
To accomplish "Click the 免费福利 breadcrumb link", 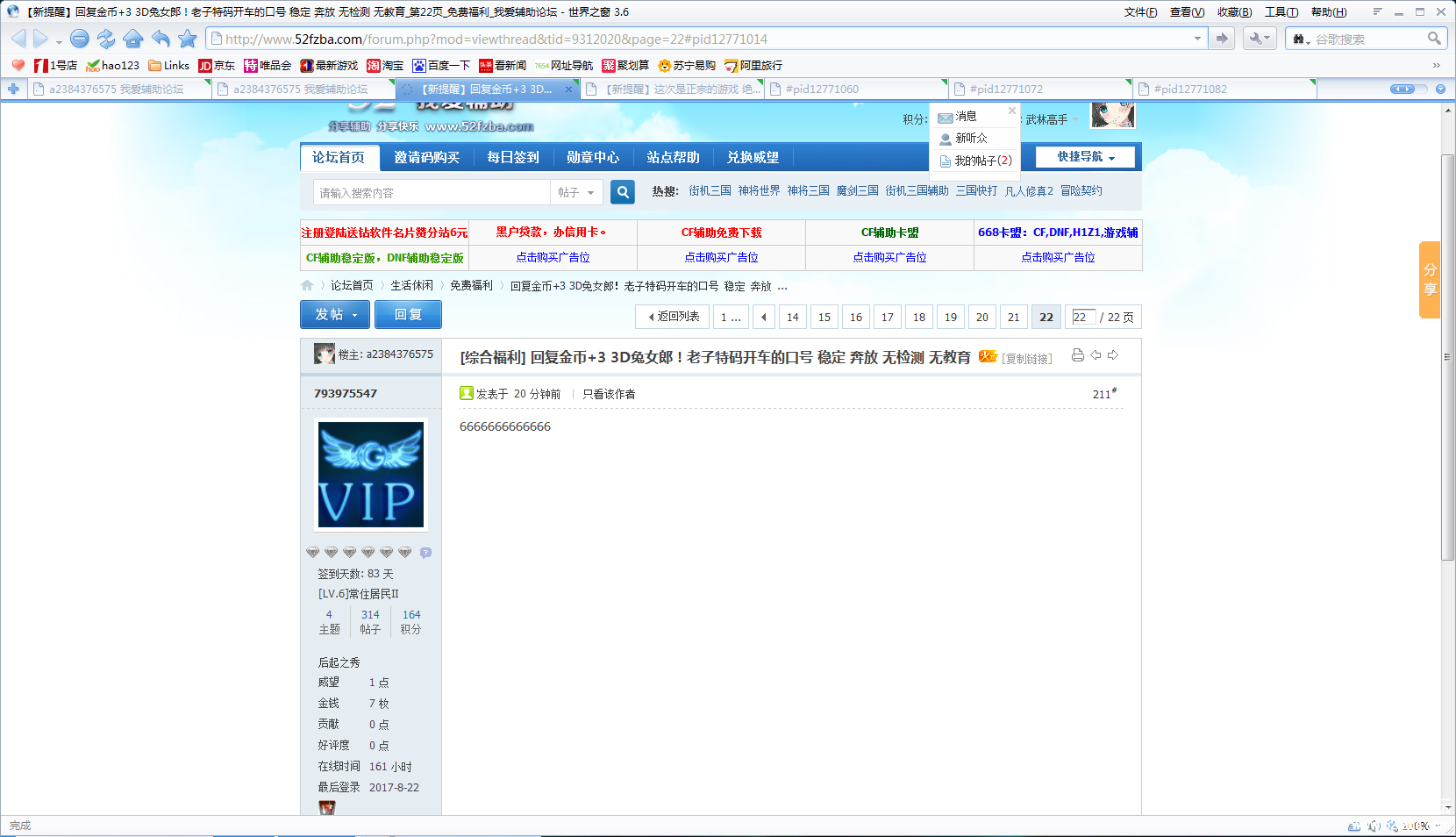I will click(x=471, y=285).
